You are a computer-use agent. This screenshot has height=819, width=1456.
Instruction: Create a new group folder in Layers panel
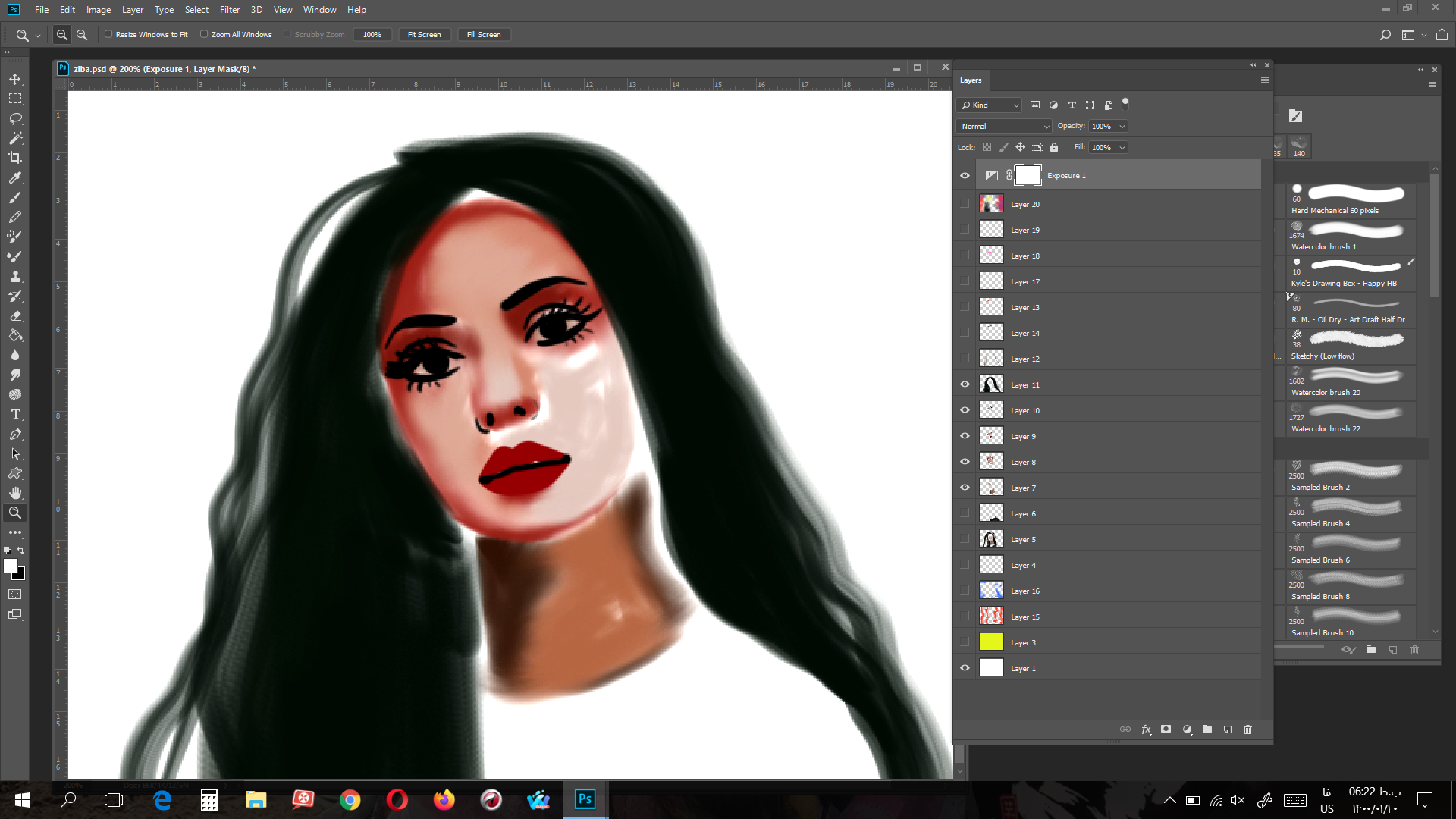1207,730
